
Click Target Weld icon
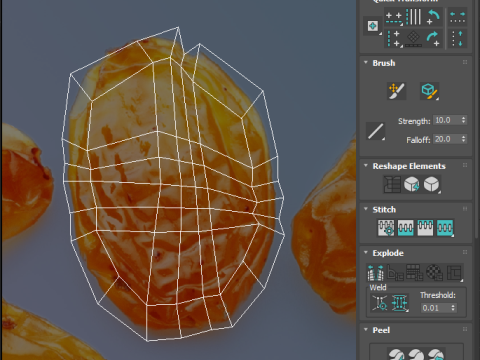tap(380, 303)
